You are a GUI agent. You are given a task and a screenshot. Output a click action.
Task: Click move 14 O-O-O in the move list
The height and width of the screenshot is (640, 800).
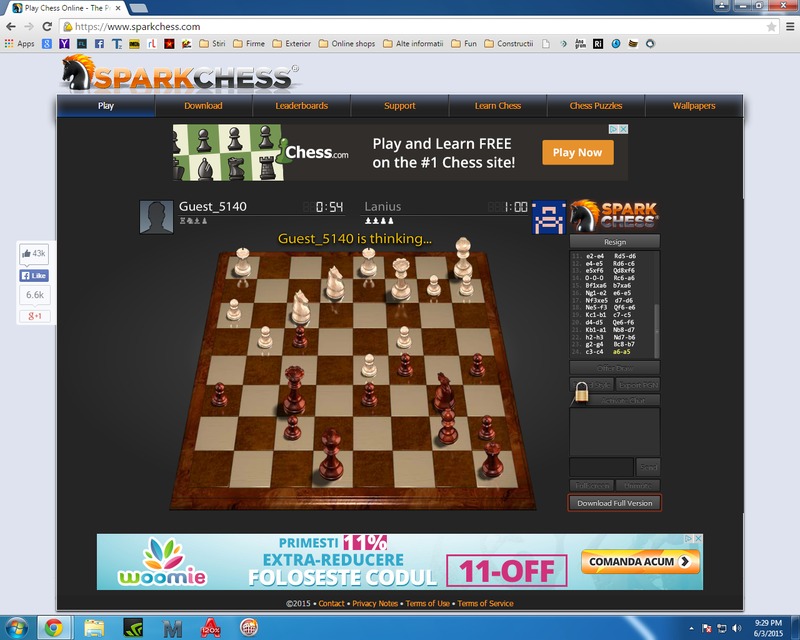(x=595, y=278)
